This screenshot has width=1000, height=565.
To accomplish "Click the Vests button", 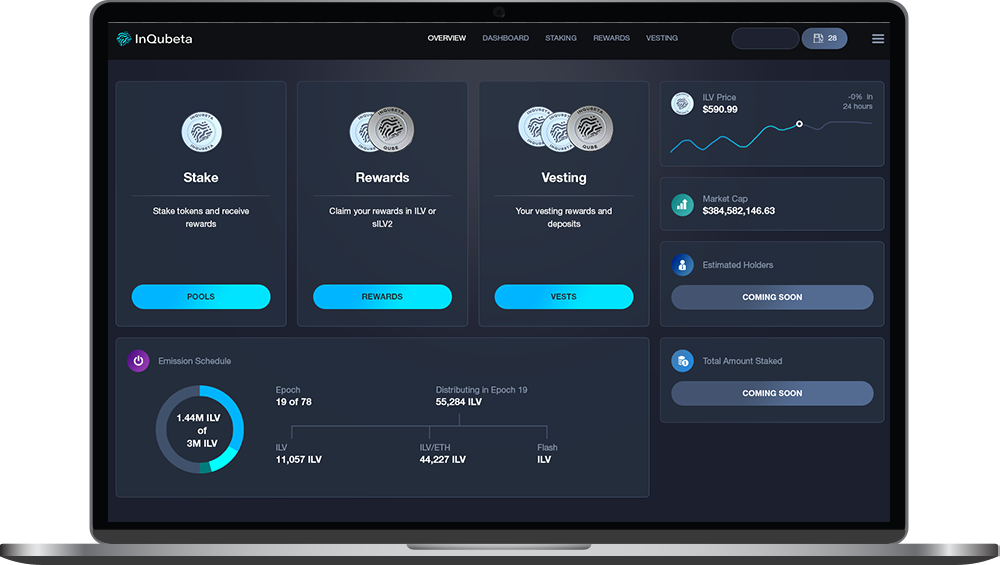I will [564, 297].
